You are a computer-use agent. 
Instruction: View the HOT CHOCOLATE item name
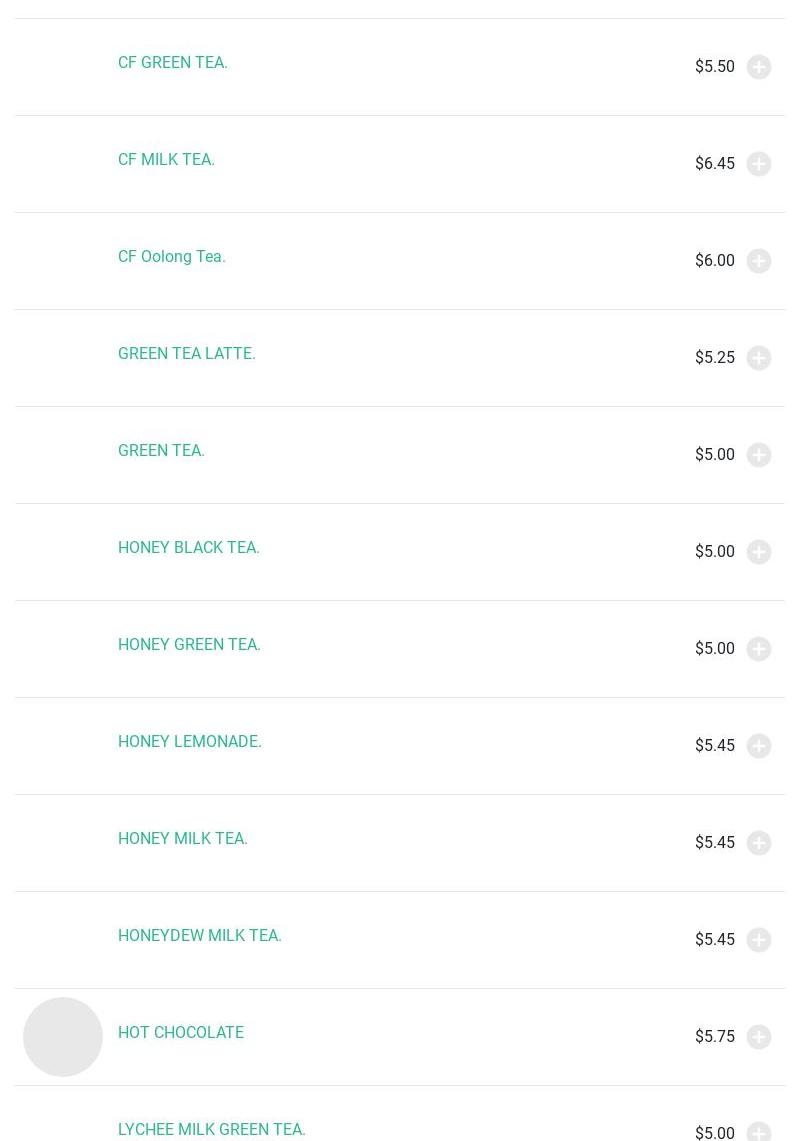(x=181, y=1033)
